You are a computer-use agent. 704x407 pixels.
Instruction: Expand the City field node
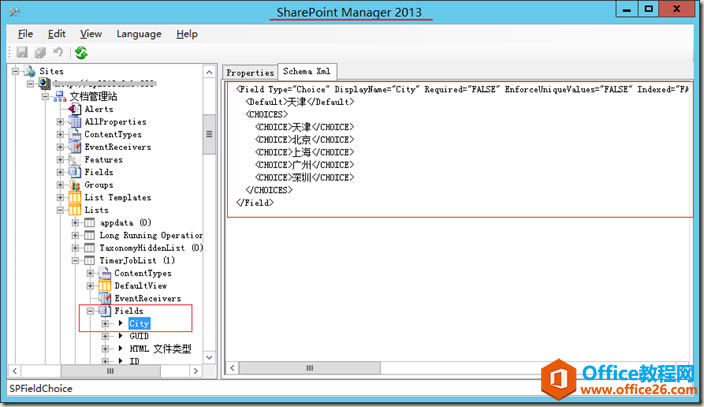[x=105, y=323]
